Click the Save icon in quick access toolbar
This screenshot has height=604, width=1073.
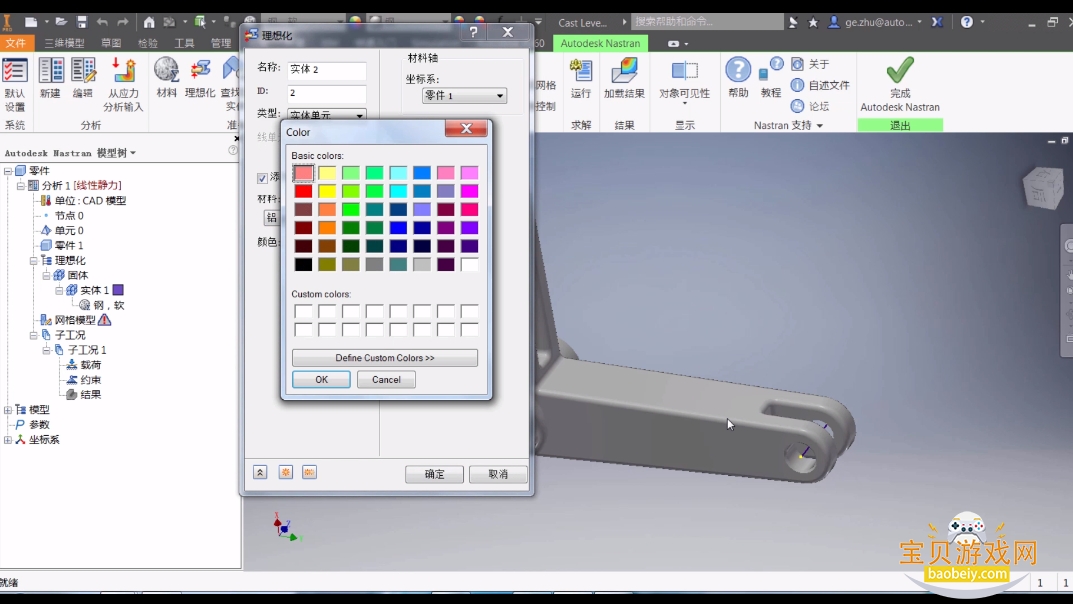[81, 22]
